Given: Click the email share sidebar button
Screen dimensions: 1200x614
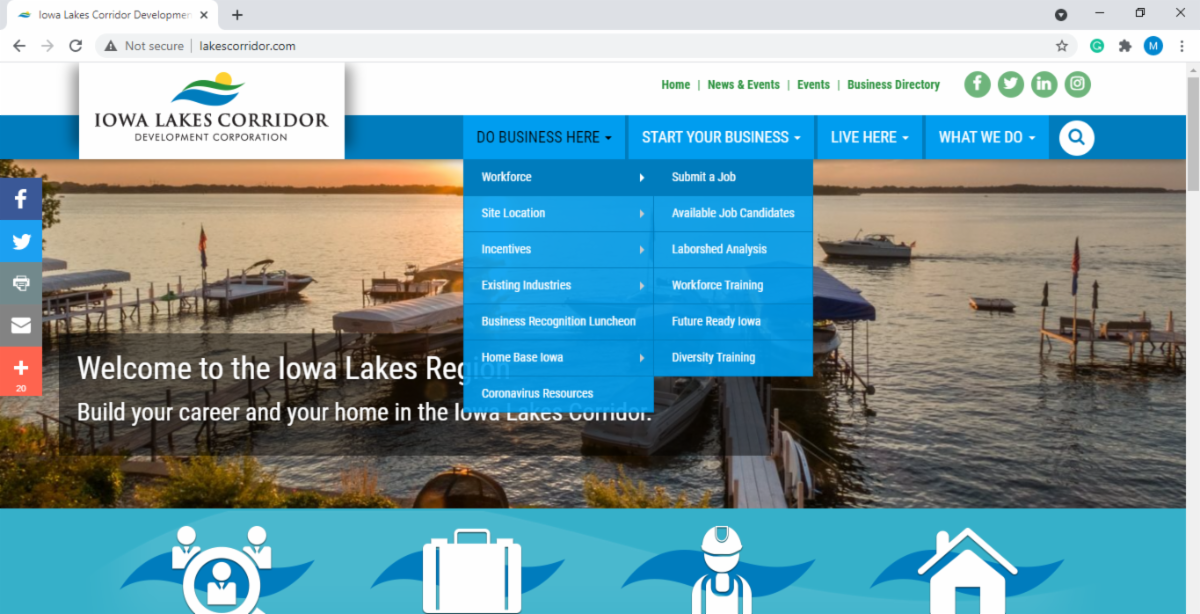Looking at the screenshot, I should (x=21, y=325).
